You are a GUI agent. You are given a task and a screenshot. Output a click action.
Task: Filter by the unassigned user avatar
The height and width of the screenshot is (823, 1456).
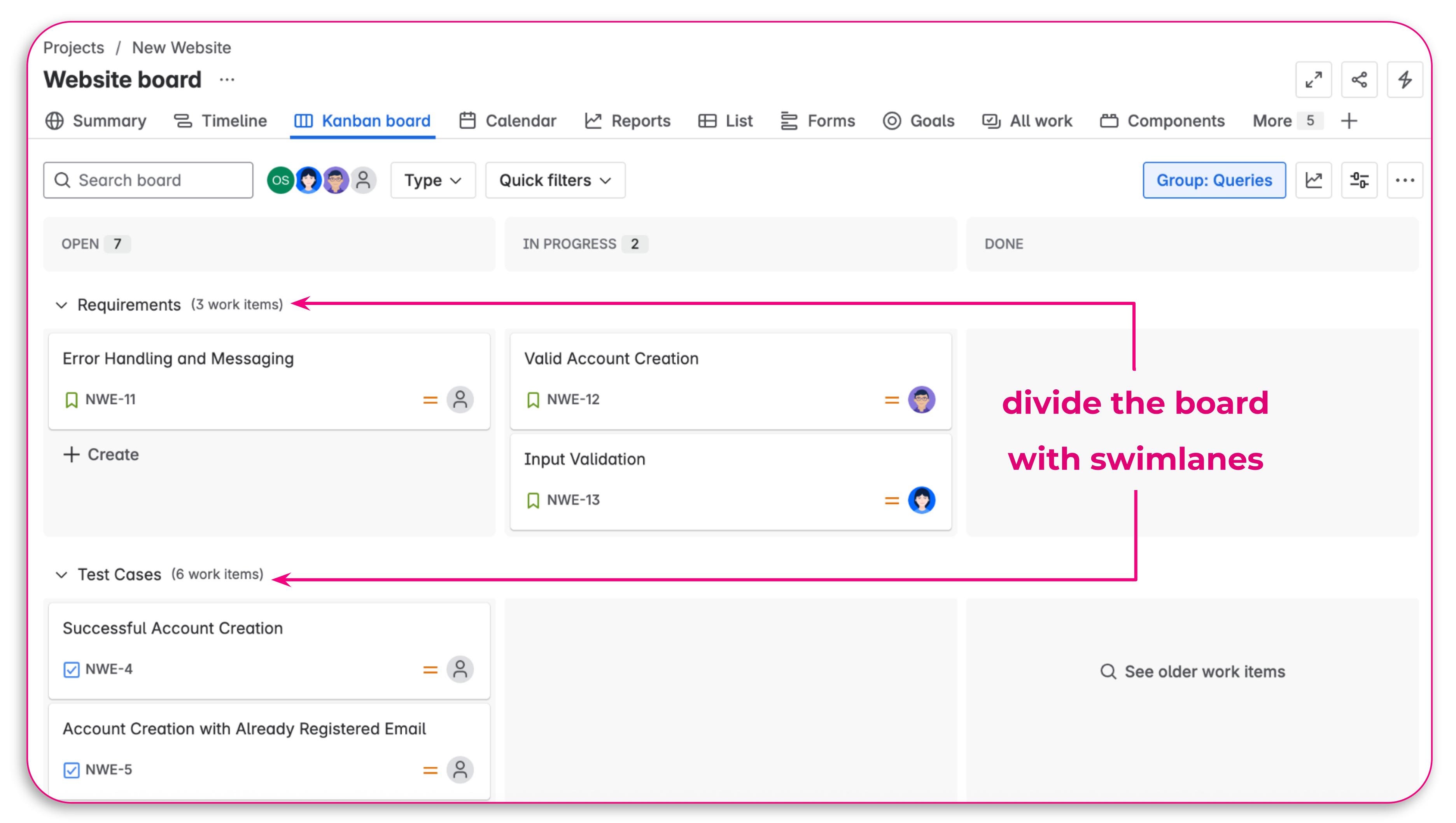tap(363, 180)
